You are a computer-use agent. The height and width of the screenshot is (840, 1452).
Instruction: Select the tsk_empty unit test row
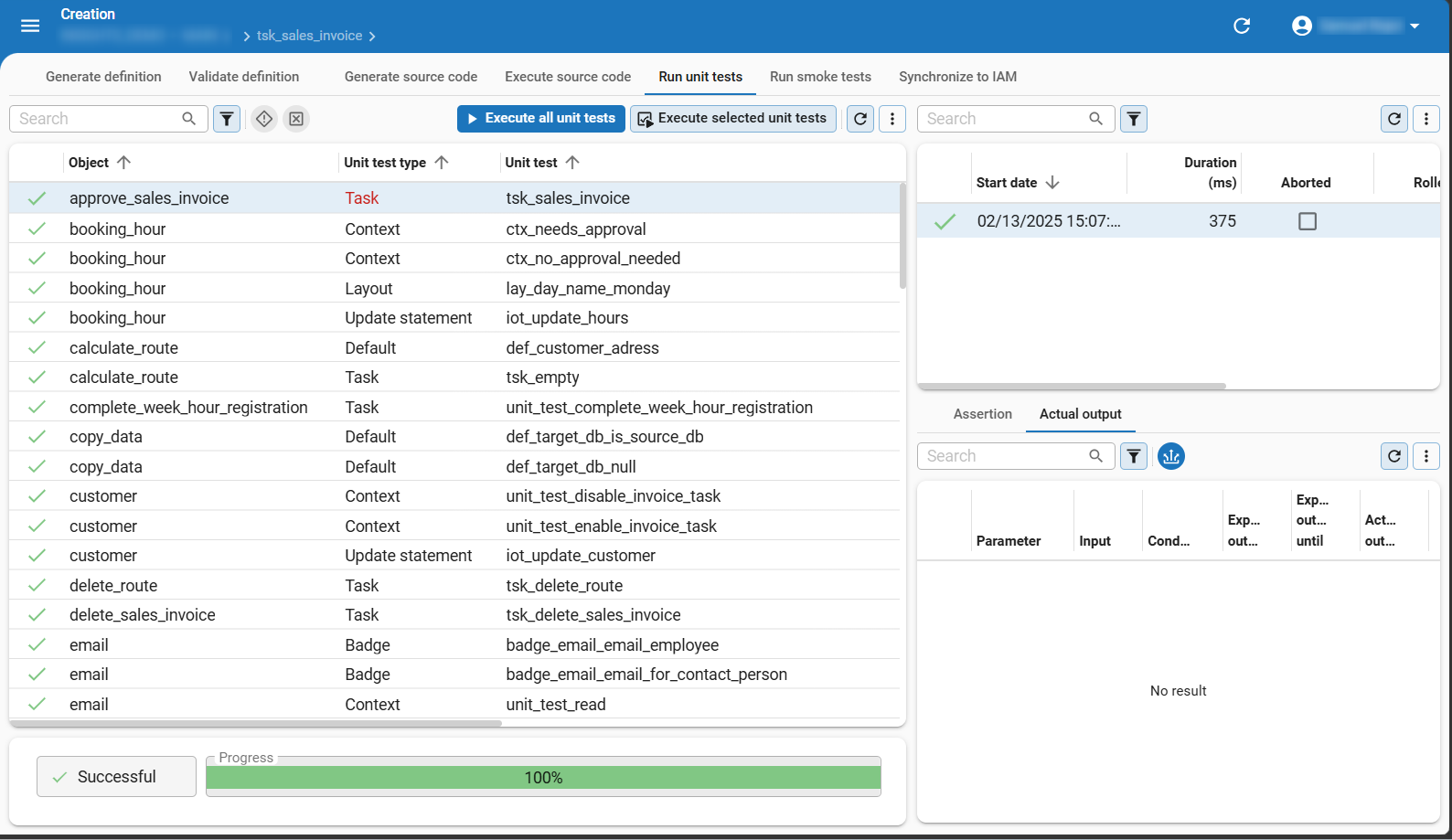point(454,377)
